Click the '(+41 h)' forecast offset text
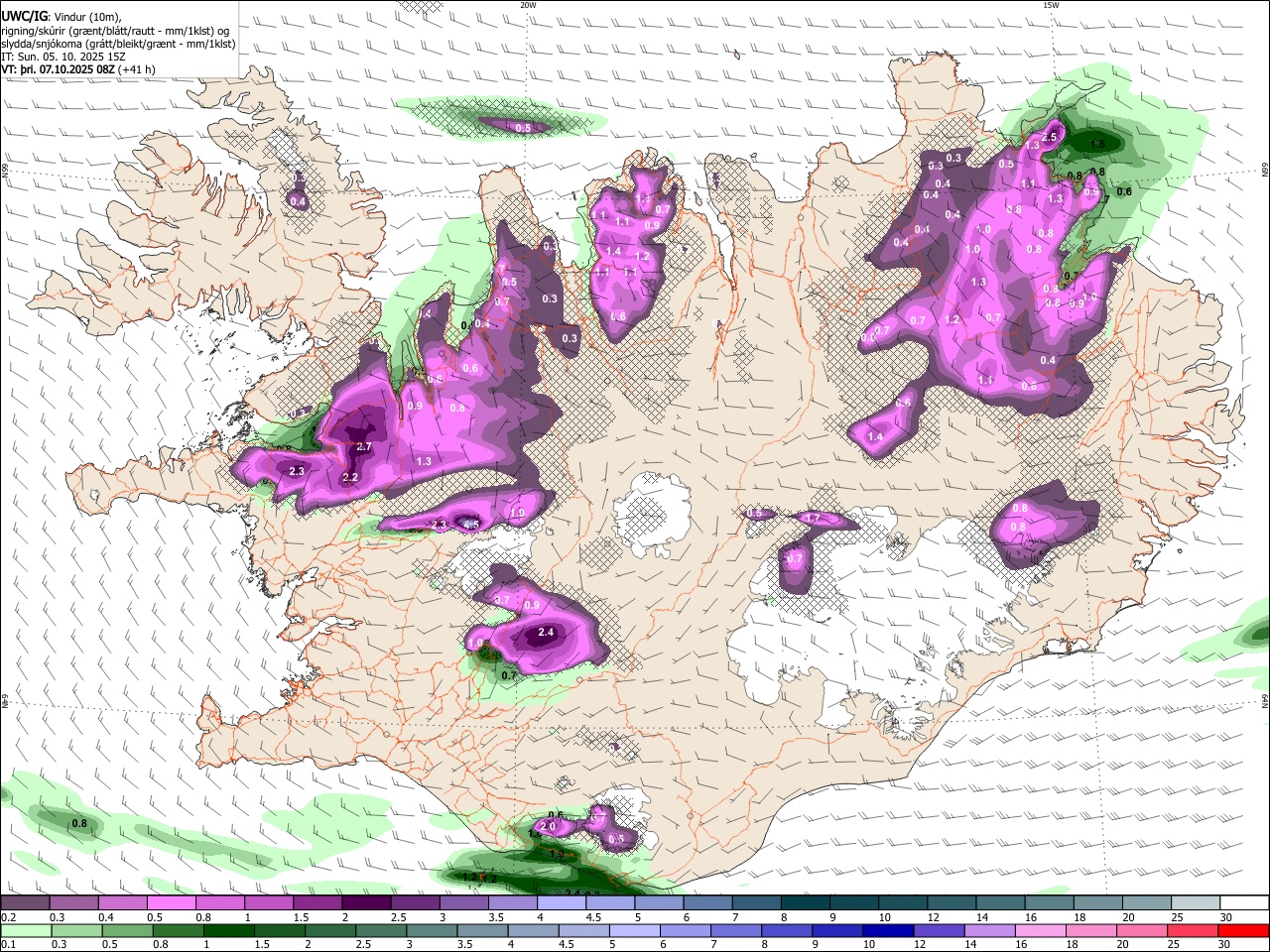1270x952 pixels. pos(137,69)
